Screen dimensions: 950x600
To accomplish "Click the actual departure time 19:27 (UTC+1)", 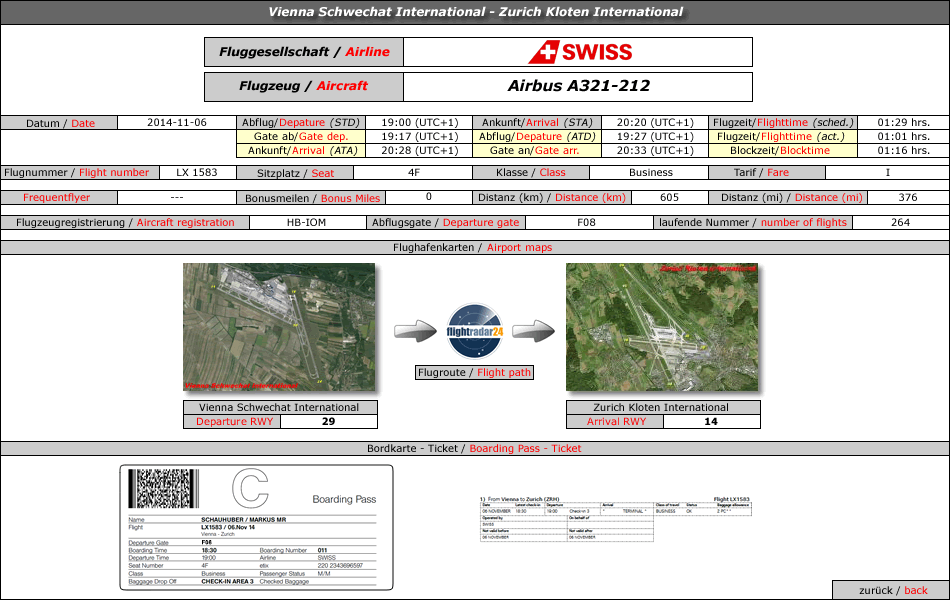I will (x=655, y=136).
